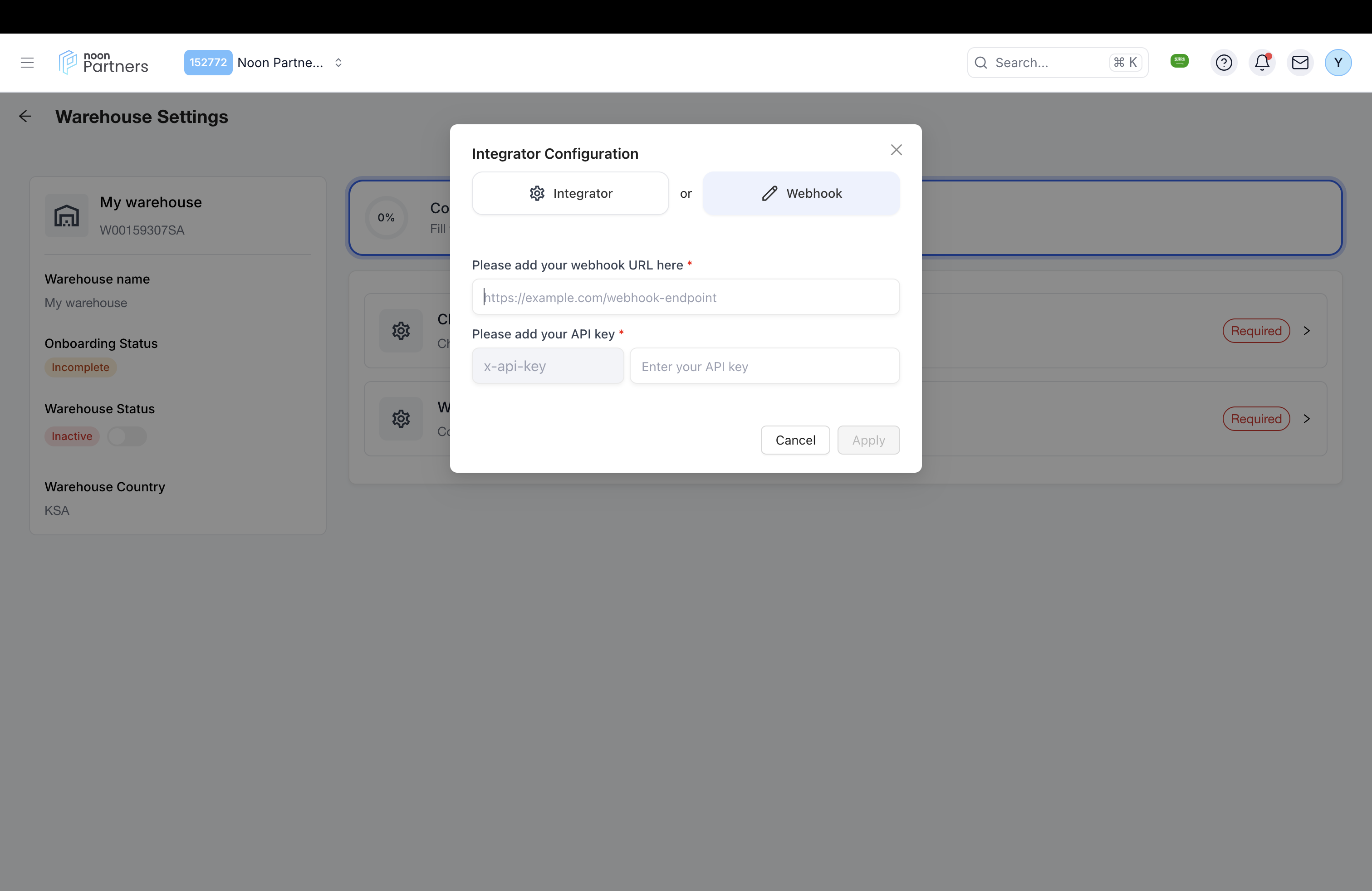Apply the webhook configuration

pos(868,441)
